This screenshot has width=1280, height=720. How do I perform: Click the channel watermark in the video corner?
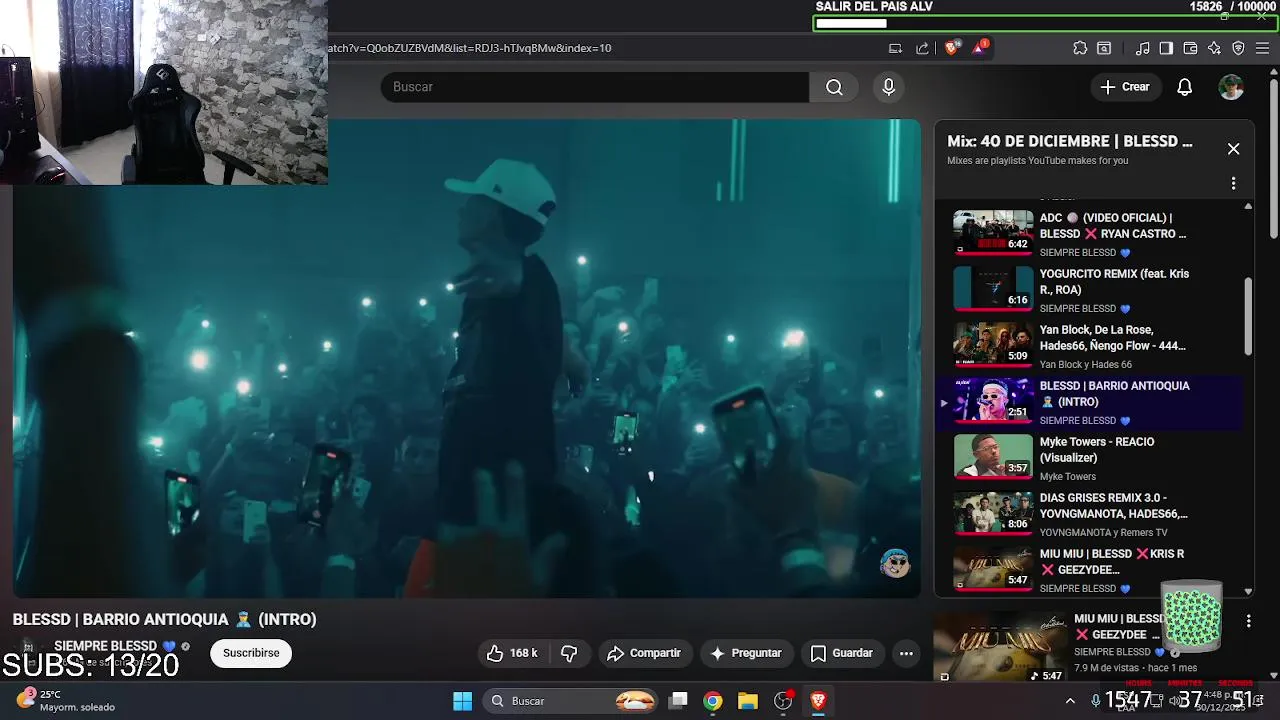[894, 564]
